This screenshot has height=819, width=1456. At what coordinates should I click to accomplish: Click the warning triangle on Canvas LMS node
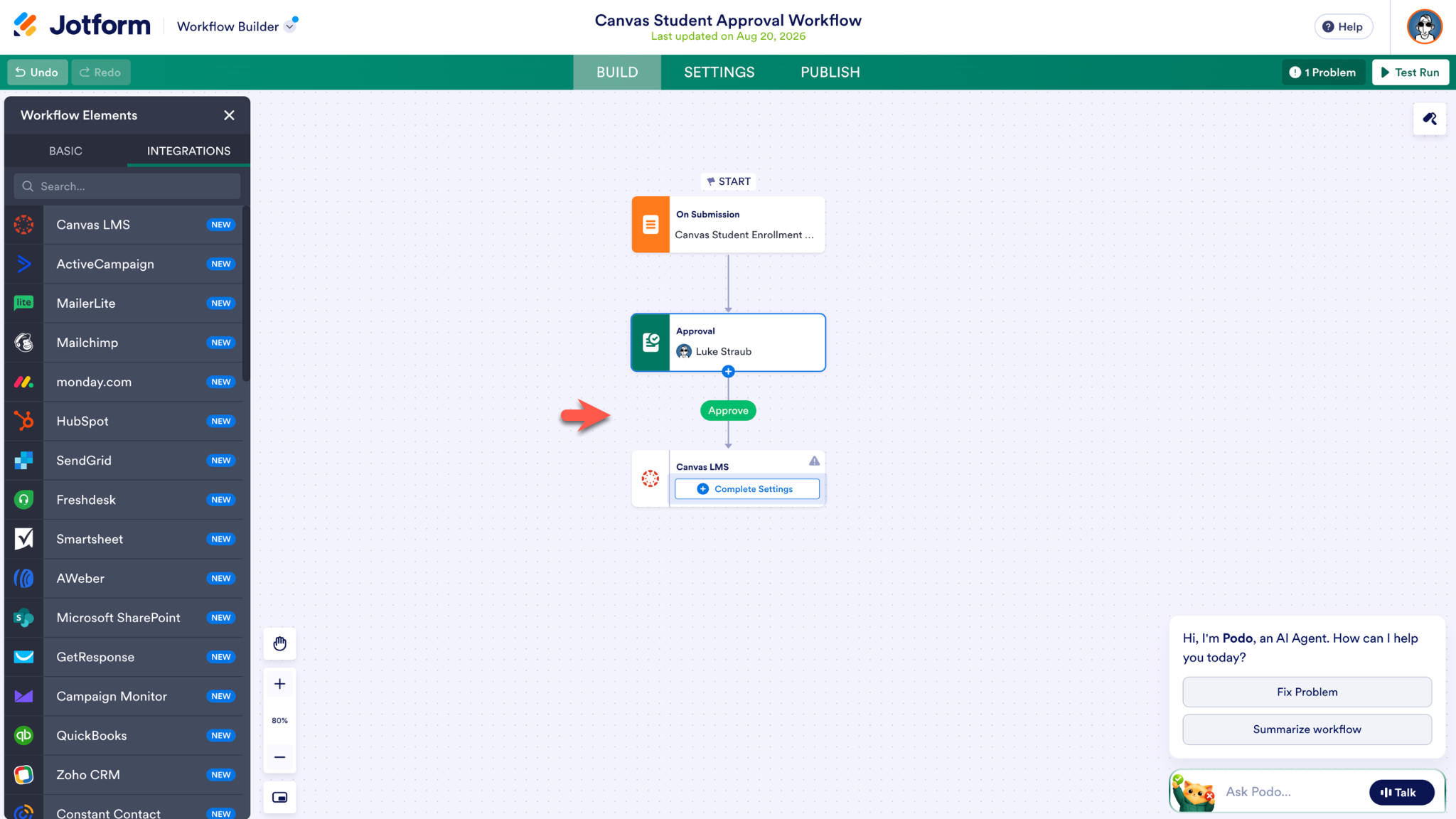[814, 461]
